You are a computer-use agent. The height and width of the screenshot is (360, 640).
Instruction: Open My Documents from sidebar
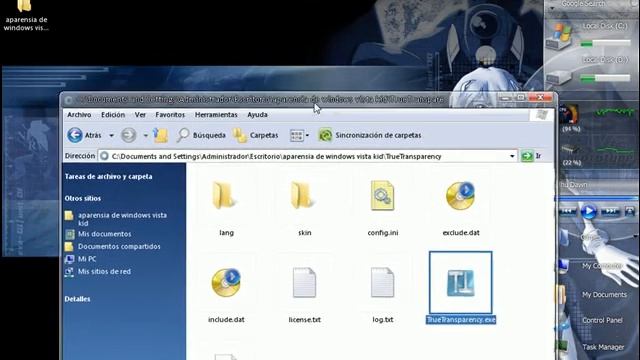(604, 295)
